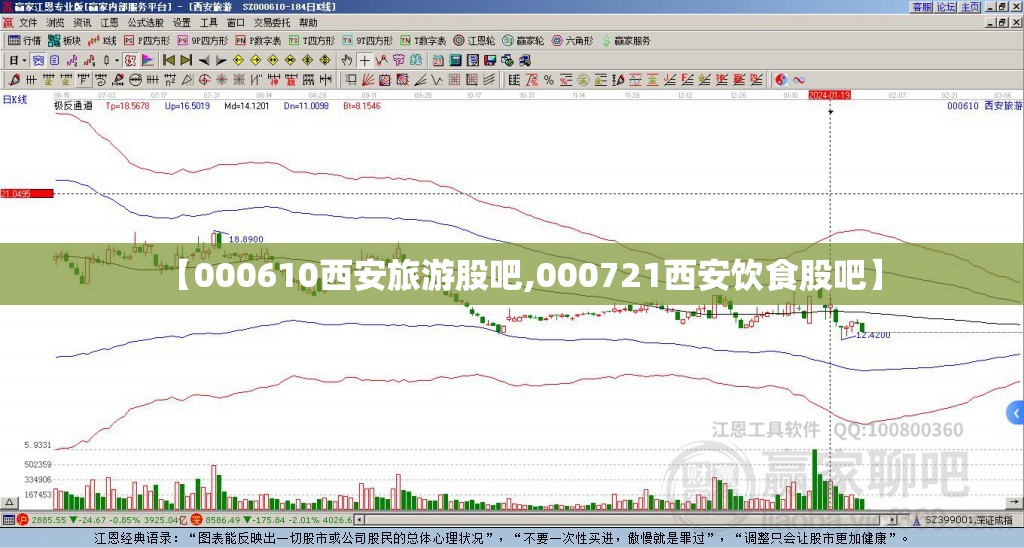This screenshot has height=548, width=1024.
Task: Open the 六角形 hexagon tool
Action: coord(573,40)
